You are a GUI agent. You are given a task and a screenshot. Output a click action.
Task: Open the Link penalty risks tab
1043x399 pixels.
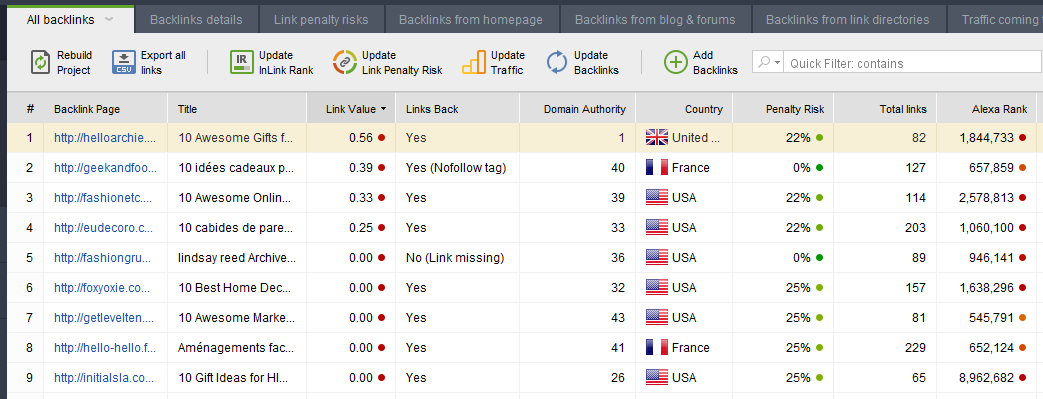click(x=321, y=20)
